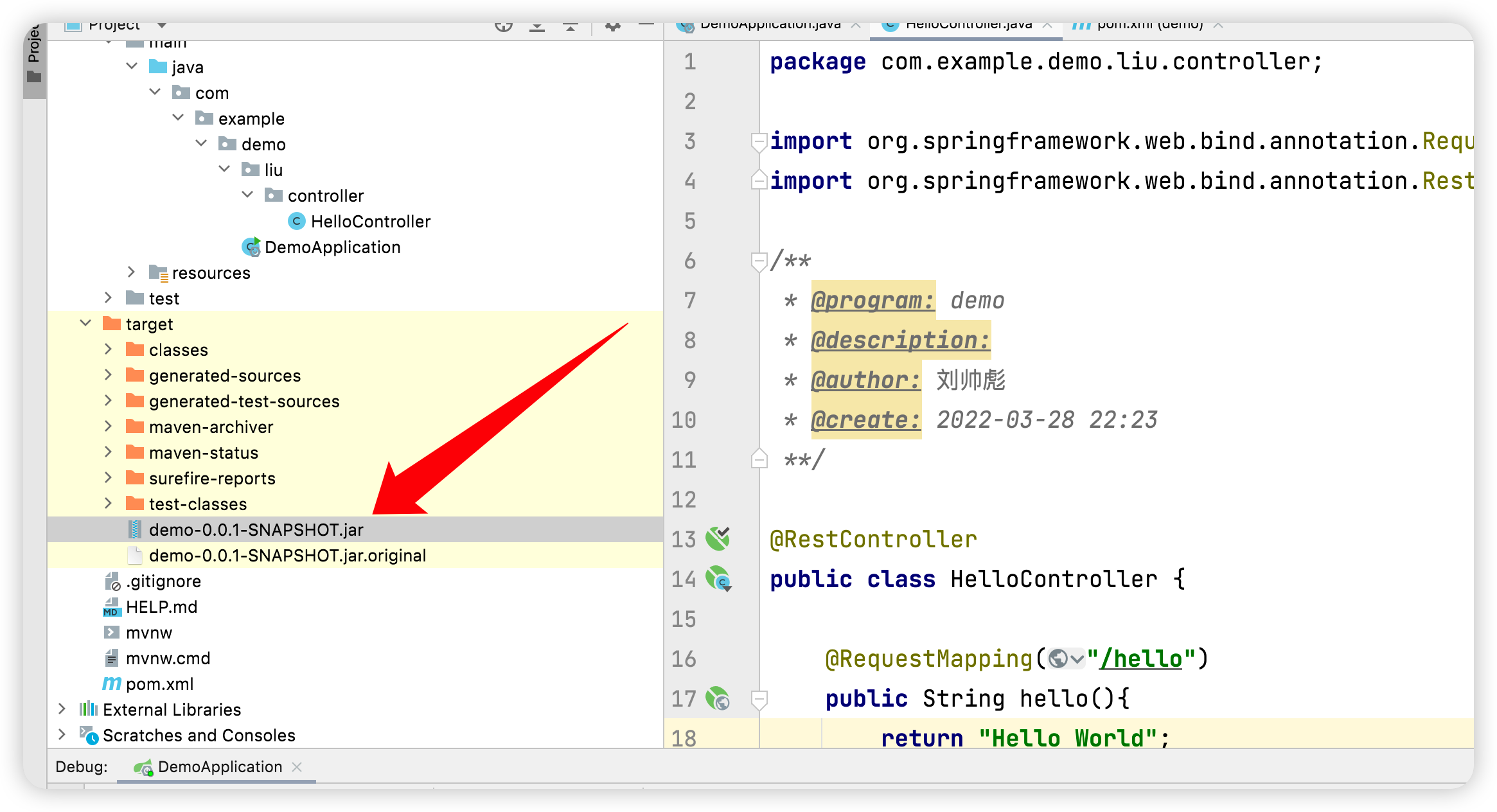Image resolution: width=1497 pixels, height=812 pixels.
Task: Click the package keyword on line 1
Action: pos(818,62)
